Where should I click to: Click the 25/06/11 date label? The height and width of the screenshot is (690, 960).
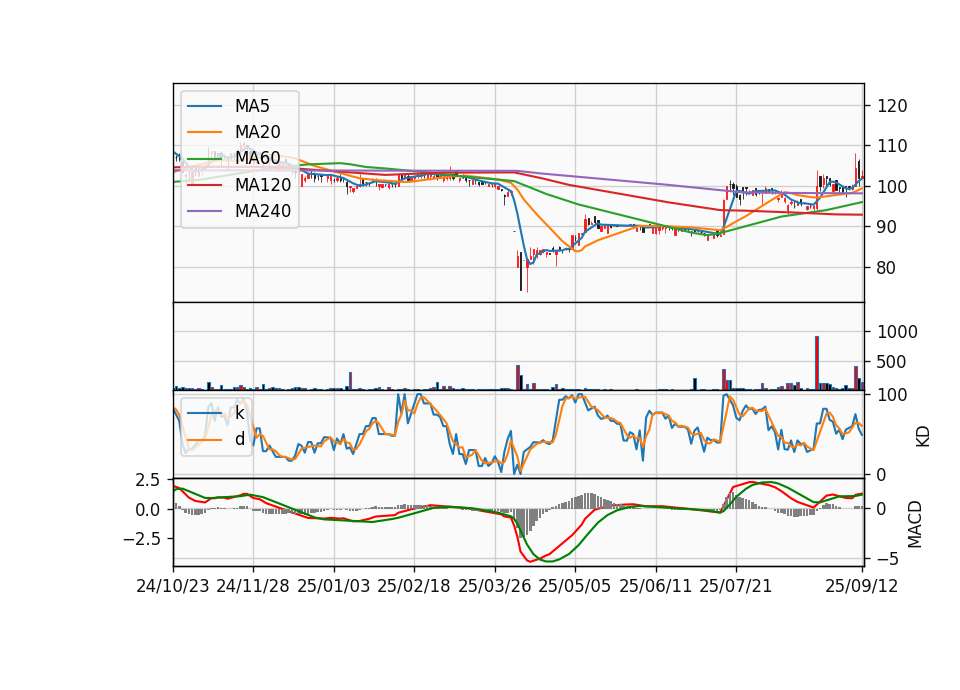pos(656,586)
